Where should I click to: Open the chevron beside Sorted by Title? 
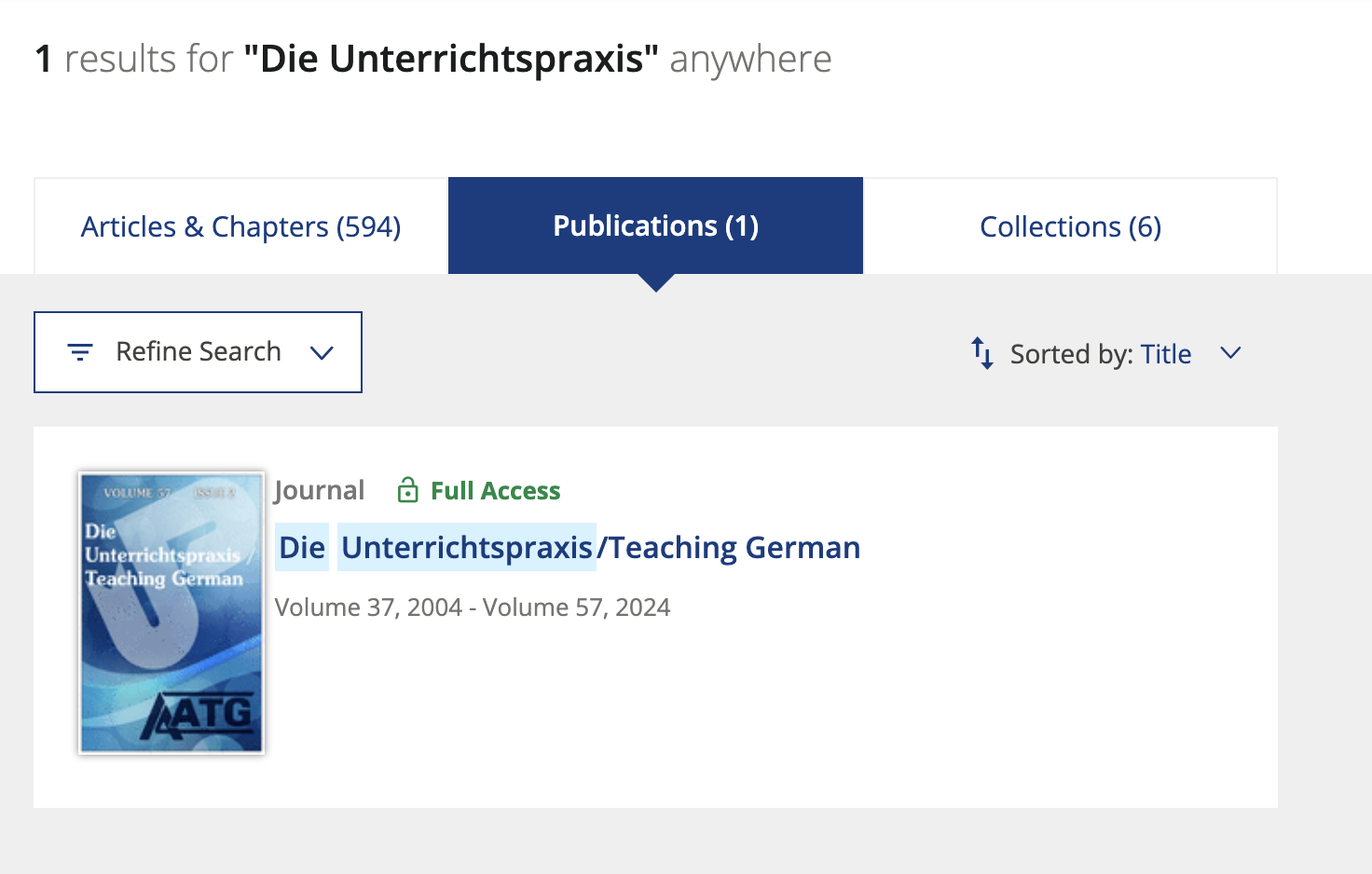point(1230,353)
